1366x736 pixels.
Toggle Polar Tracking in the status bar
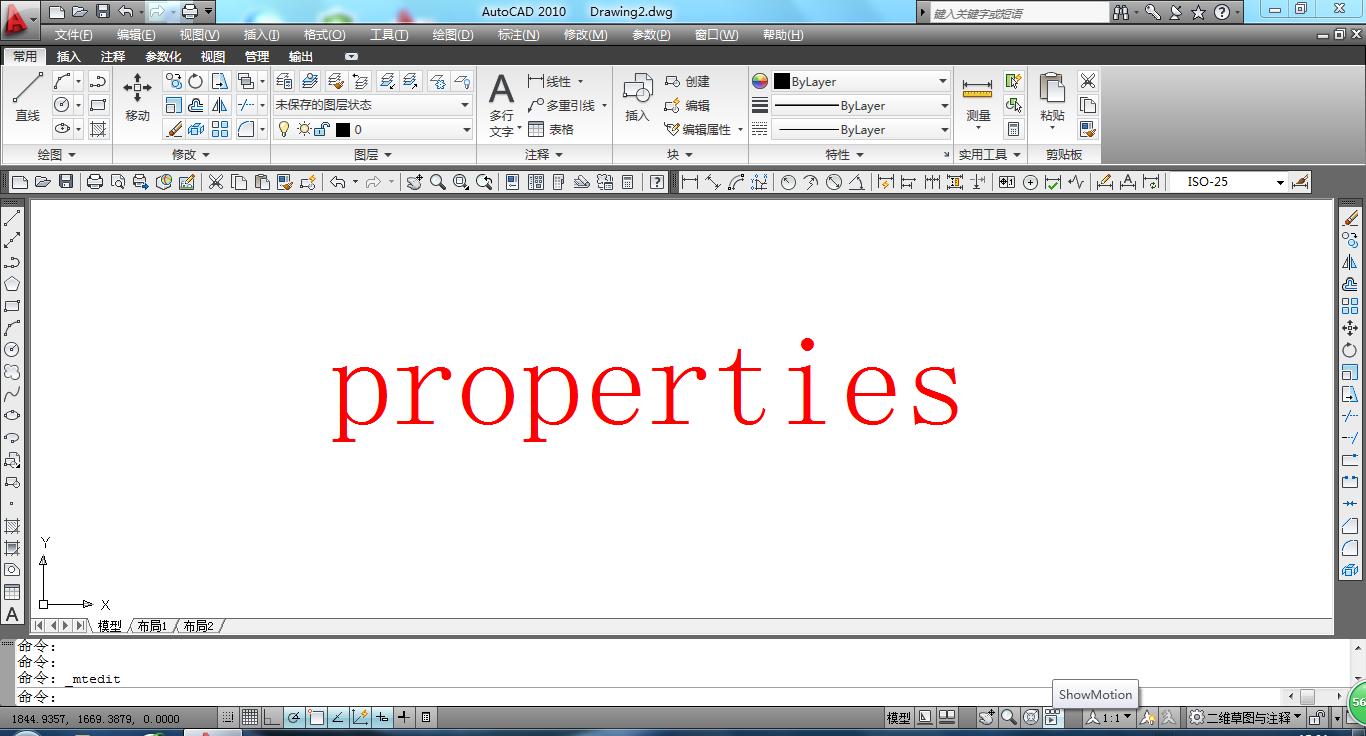click(294, 717)
